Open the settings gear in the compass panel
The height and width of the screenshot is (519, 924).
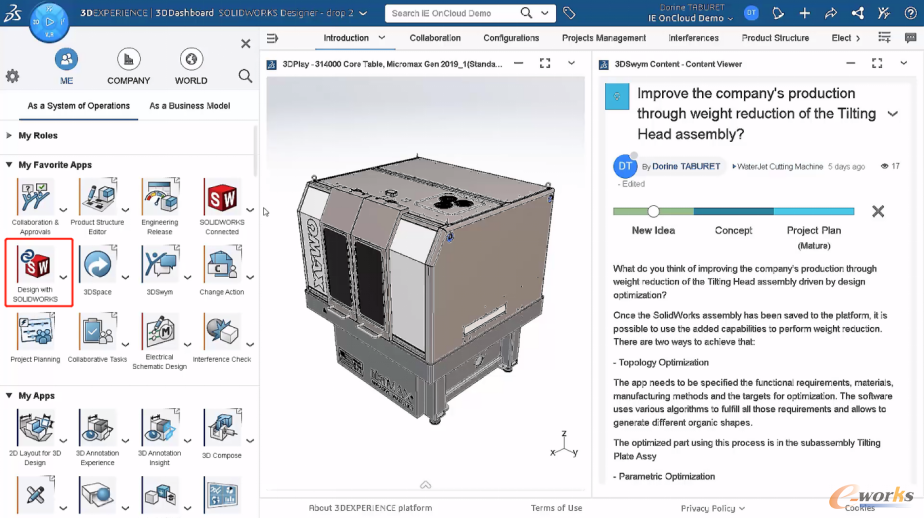point(12,76)
